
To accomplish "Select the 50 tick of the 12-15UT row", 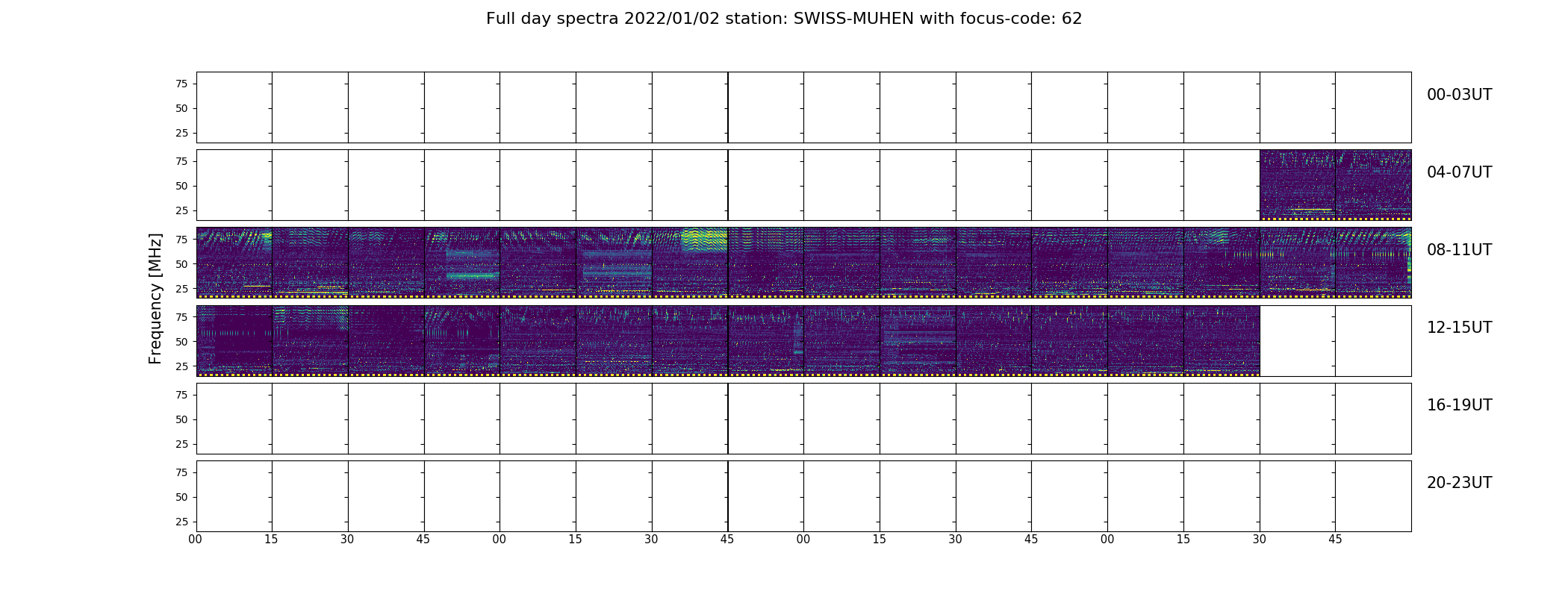I will coord(181,341).
